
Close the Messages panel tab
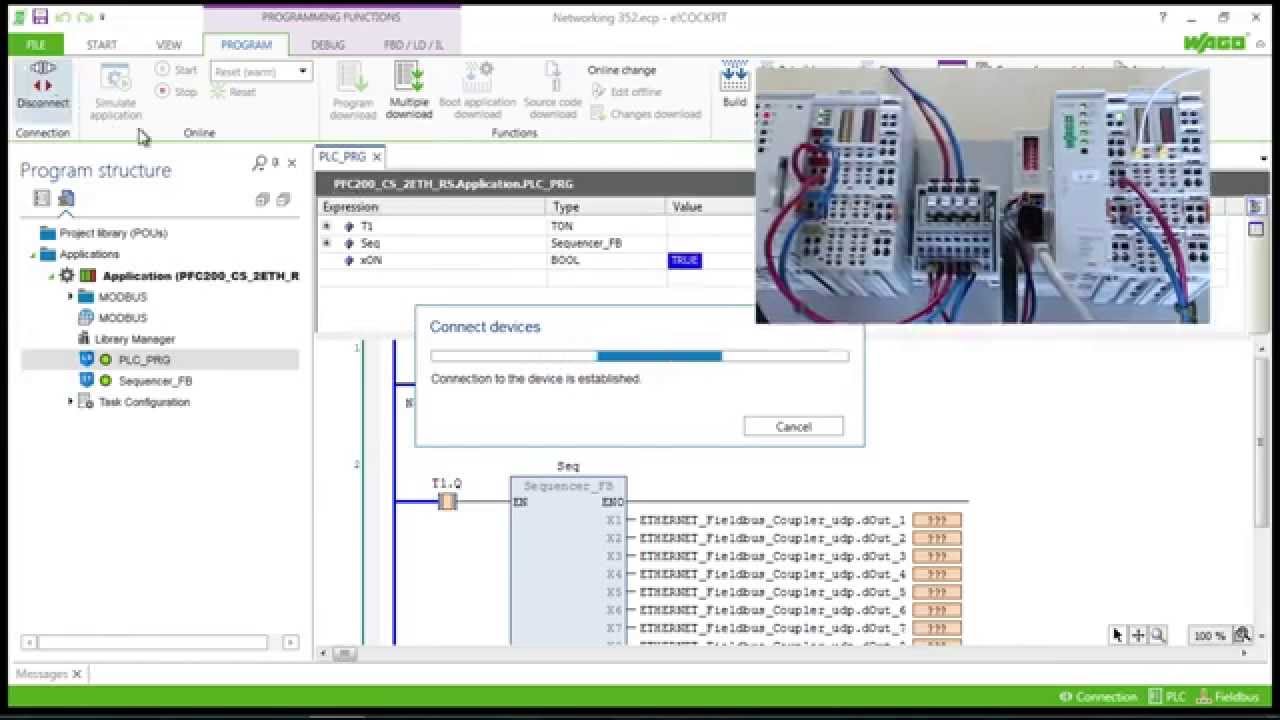tap(76, 674)
